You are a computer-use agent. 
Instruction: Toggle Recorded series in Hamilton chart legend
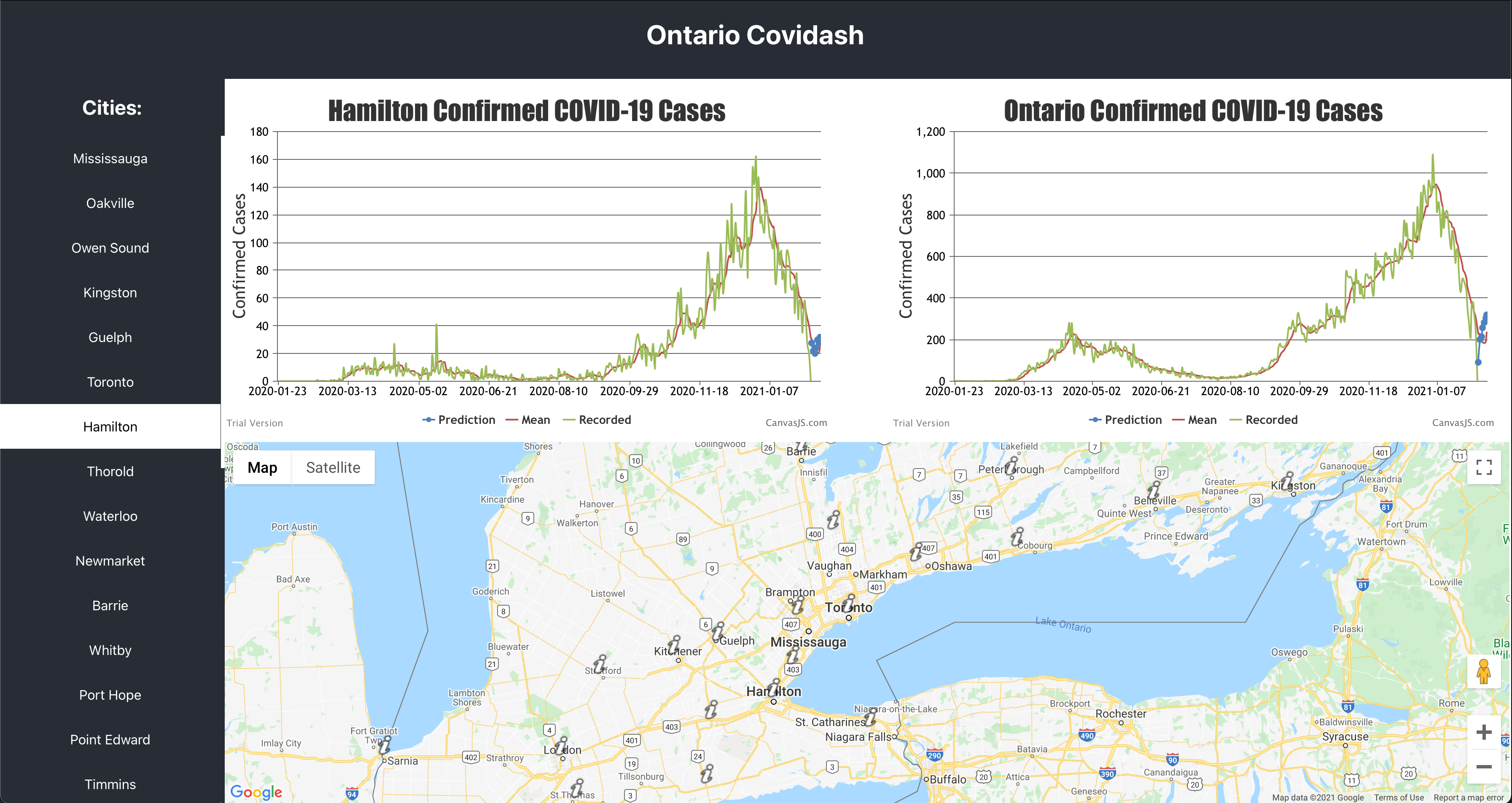pos(597,420)
